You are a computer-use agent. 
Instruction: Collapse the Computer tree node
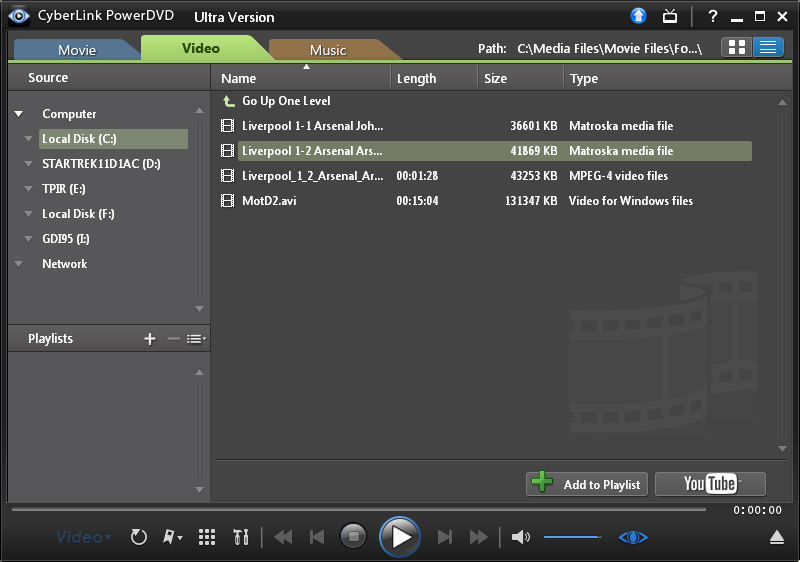[x=18, y=114]
